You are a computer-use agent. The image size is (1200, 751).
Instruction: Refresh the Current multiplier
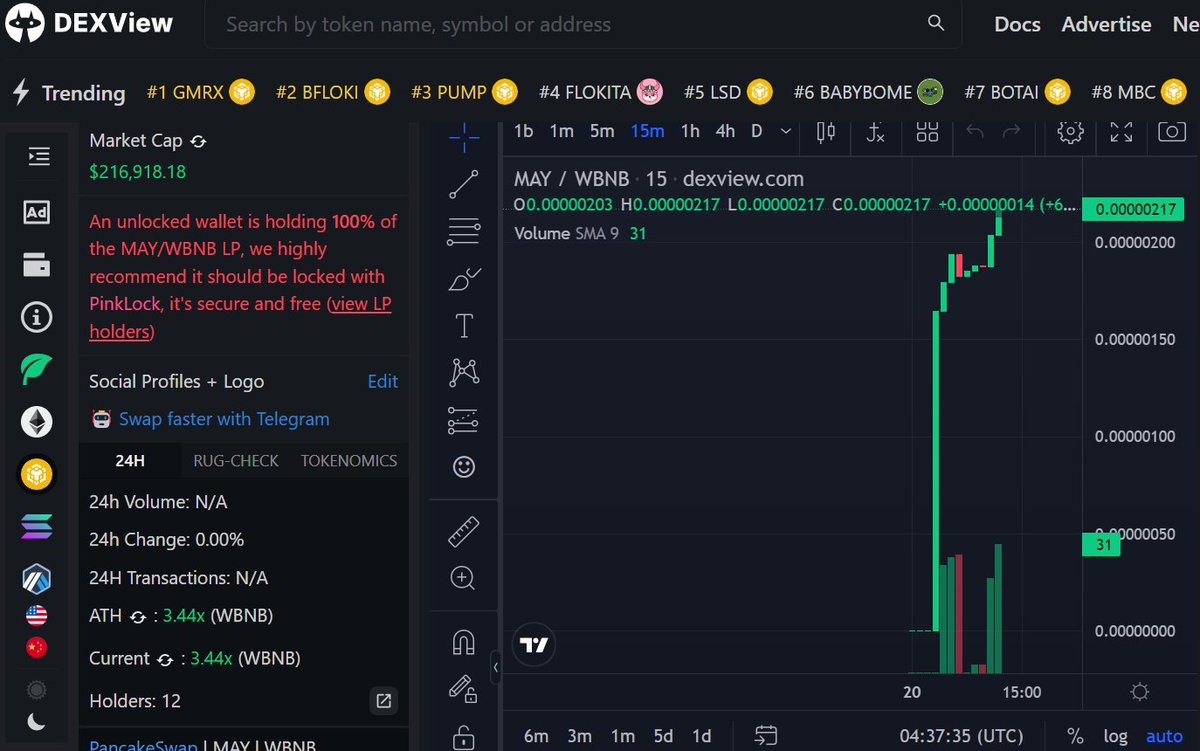166,659
